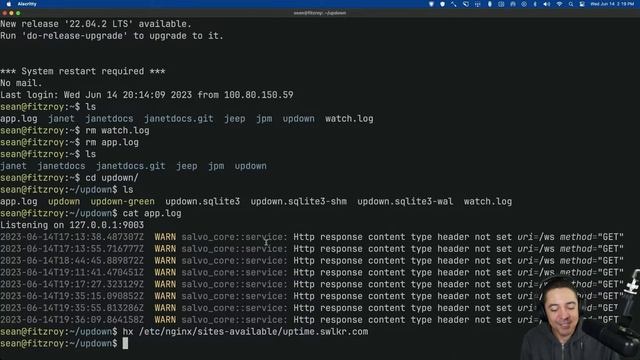The image size is (640, 360).
Task: Click the 'updown.sqlite3' file name
Action: coord(202,201)
